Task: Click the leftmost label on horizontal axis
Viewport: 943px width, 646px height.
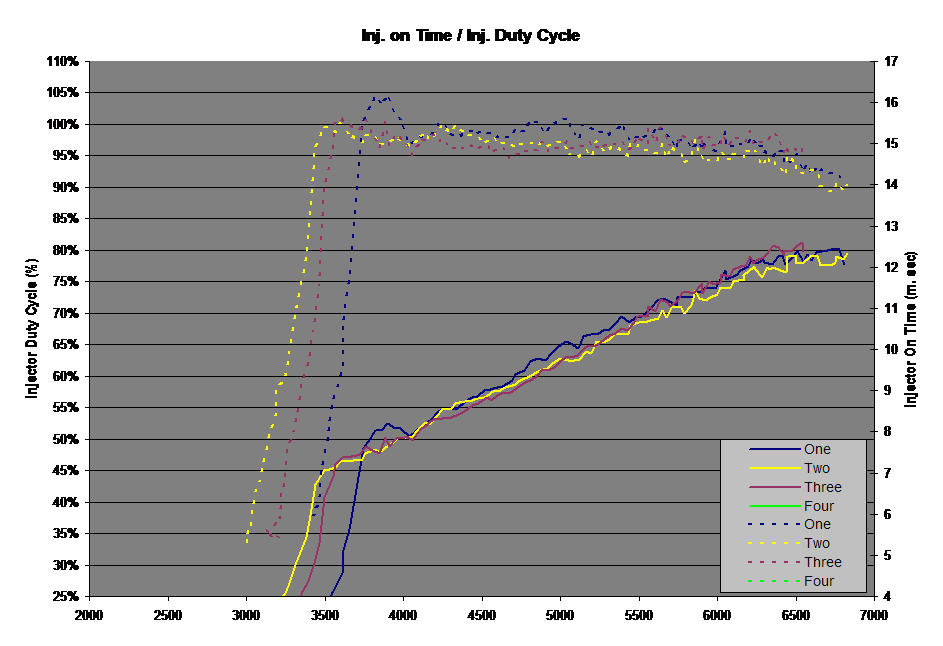Action: click(x=89, y=612)
